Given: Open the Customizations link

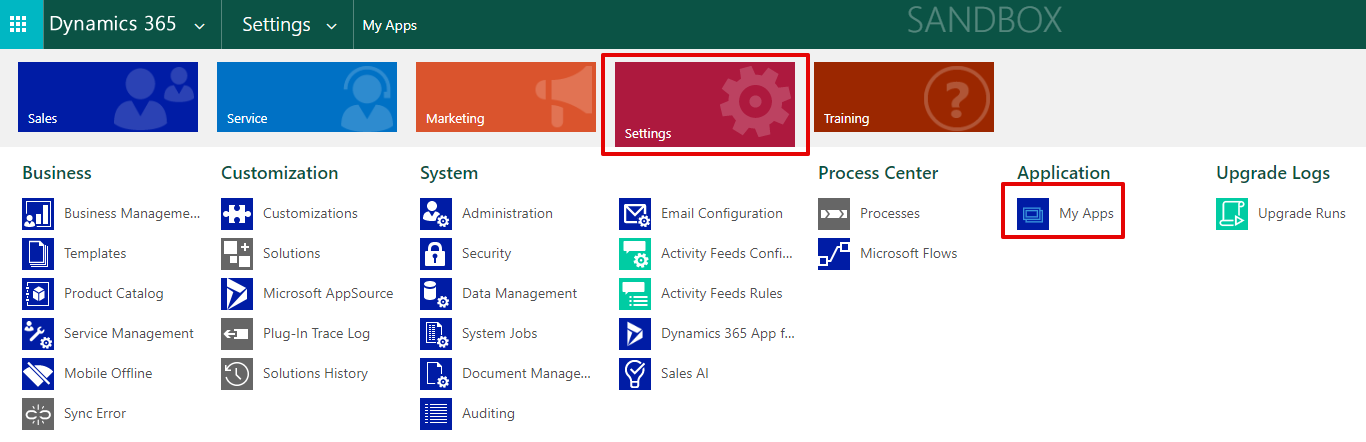Looking at the screenshot, I should (x=310, y=214).
